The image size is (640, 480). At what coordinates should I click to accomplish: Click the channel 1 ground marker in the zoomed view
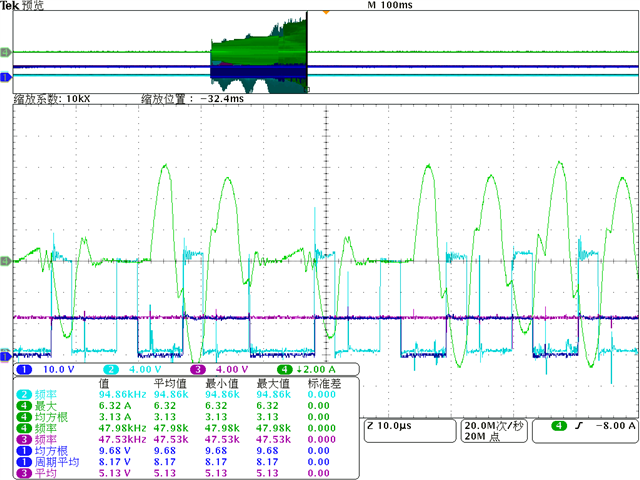[5, 356]
